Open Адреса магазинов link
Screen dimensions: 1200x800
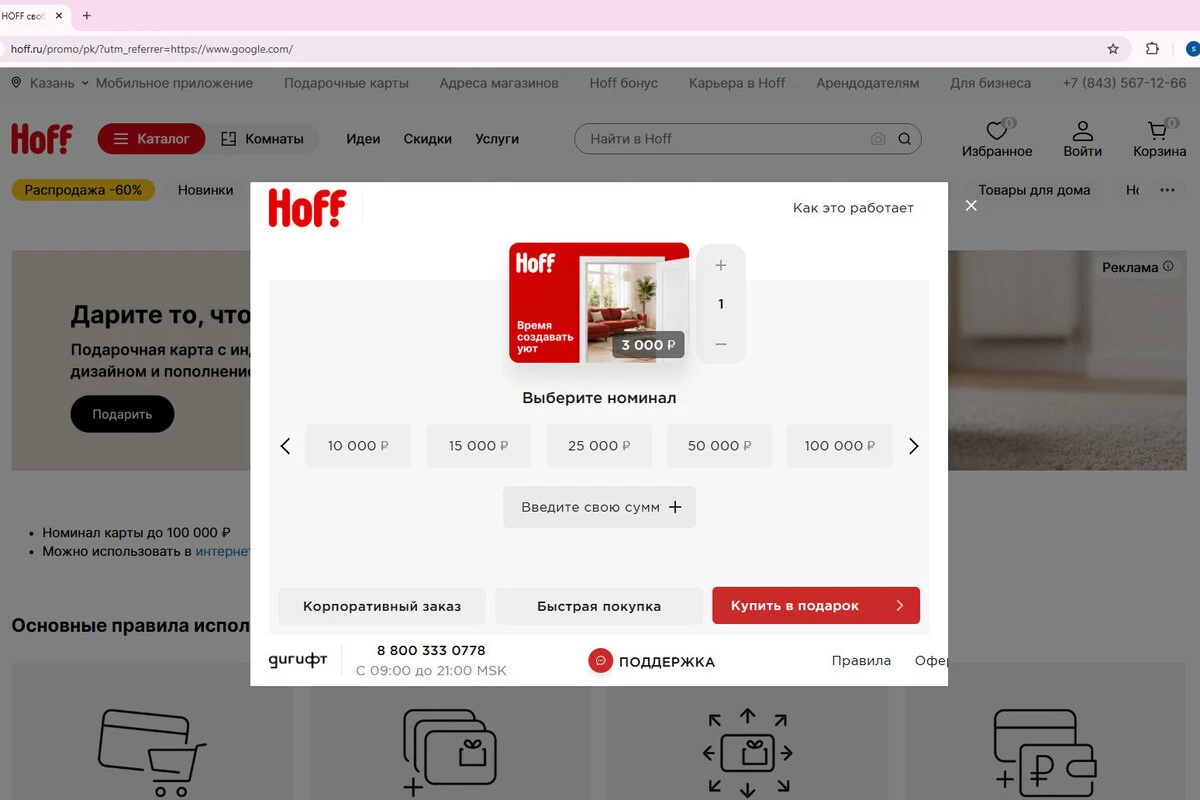499,83
